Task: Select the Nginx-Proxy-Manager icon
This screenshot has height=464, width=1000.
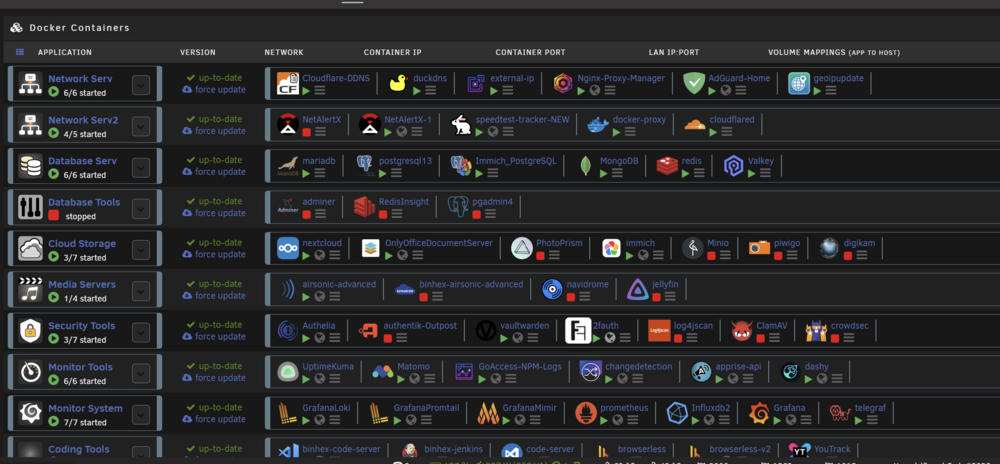Action: coord(562,83)
